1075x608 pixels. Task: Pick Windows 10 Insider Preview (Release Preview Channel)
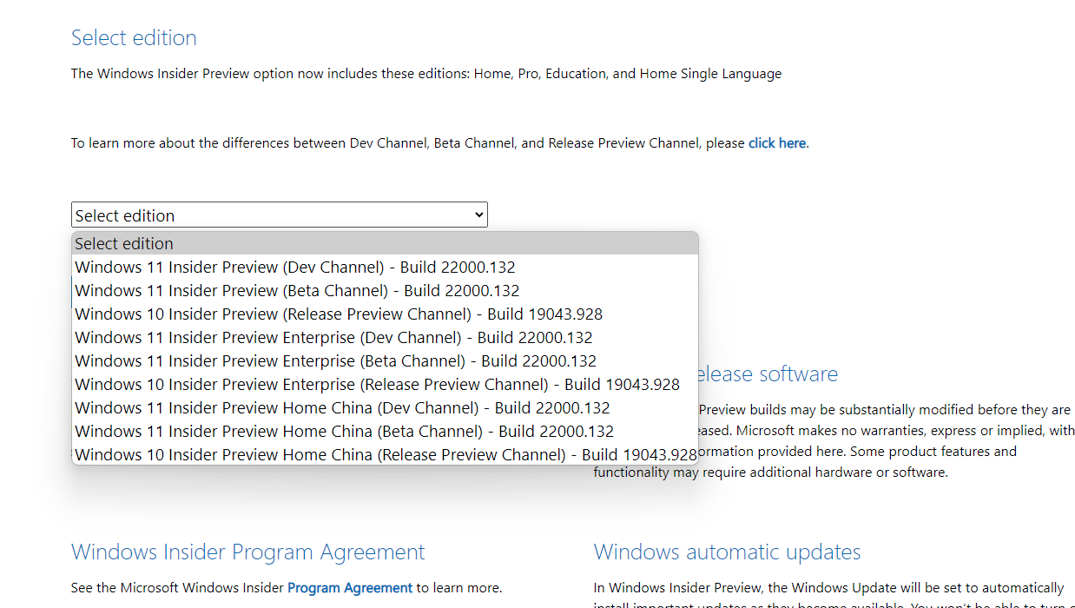pyautogui.click(x=385, y=314)
